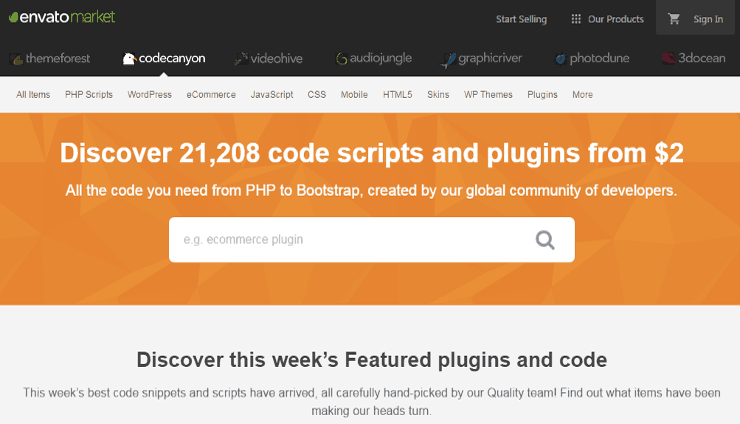Click the VideoHive logo icon

tap(241, 59)
